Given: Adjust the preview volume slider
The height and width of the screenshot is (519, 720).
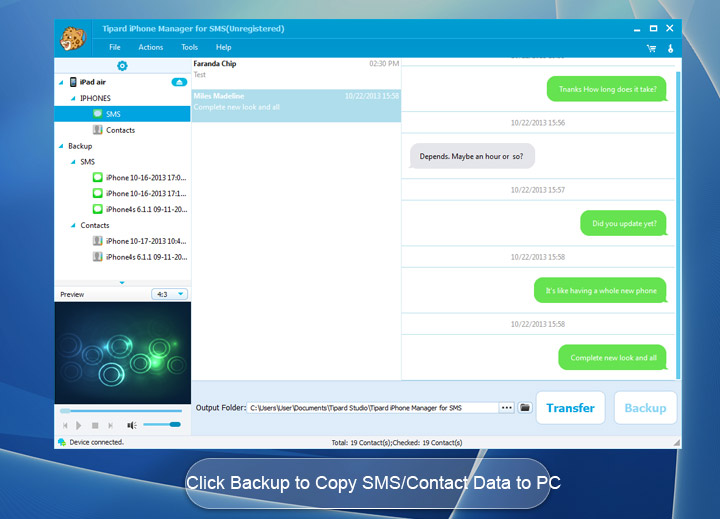Looking at the screenshot, I should 162,424.
